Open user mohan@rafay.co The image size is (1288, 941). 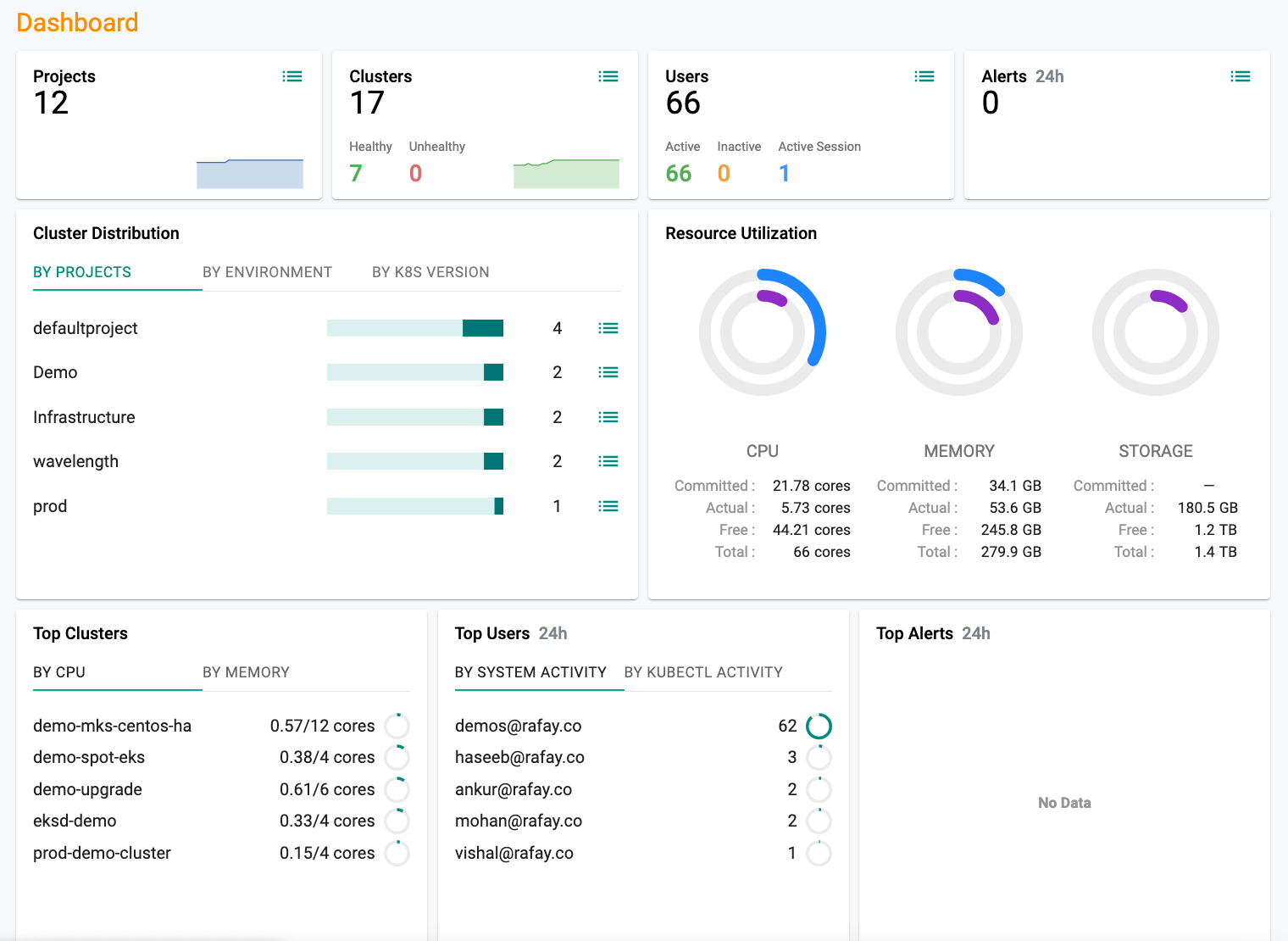[x=519, y=821]
